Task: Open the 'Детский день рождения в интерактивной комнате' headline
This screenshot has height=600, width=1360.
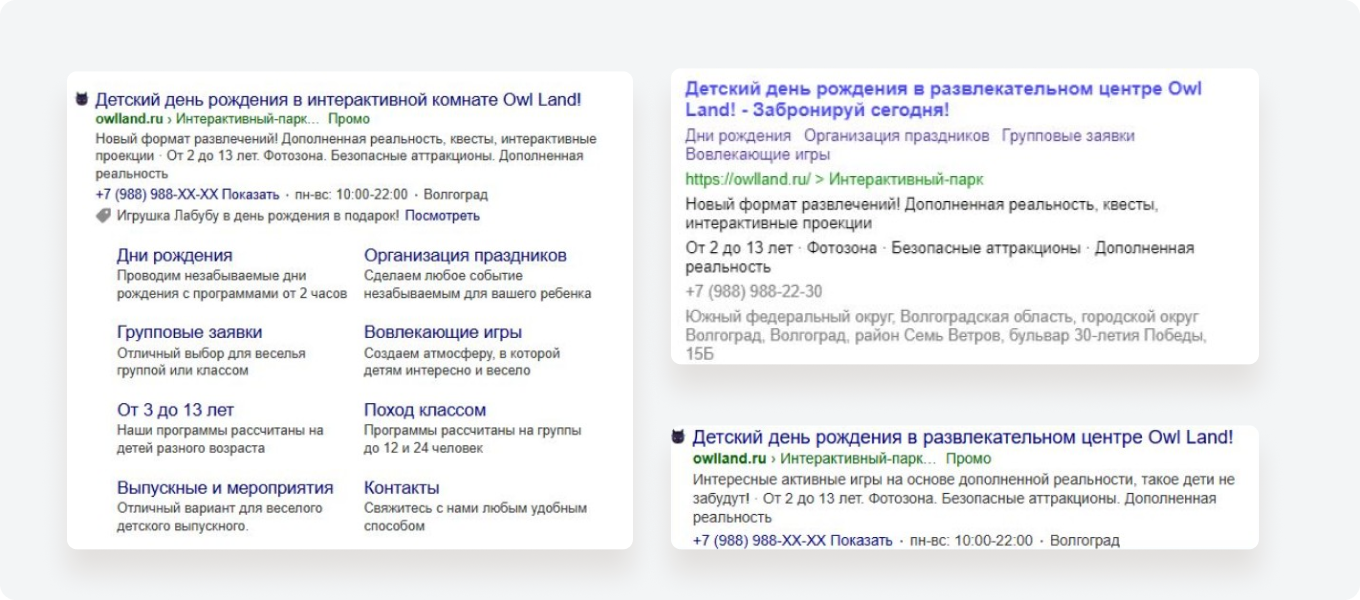Action: point(338,99)
